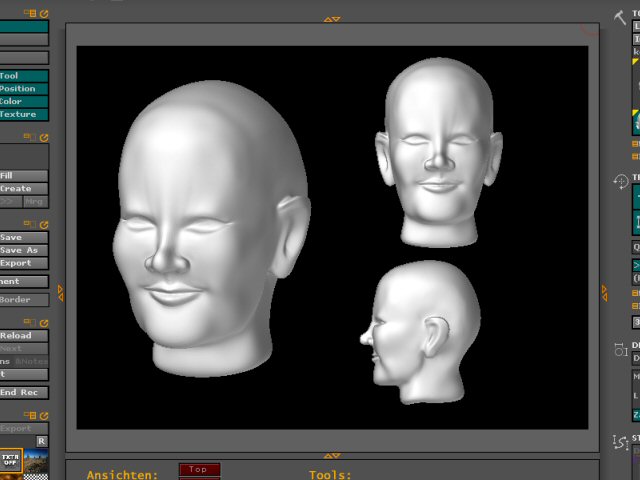Choose Save As in the left panel
This screenshot has height=480, width=640.
[23, 250]
